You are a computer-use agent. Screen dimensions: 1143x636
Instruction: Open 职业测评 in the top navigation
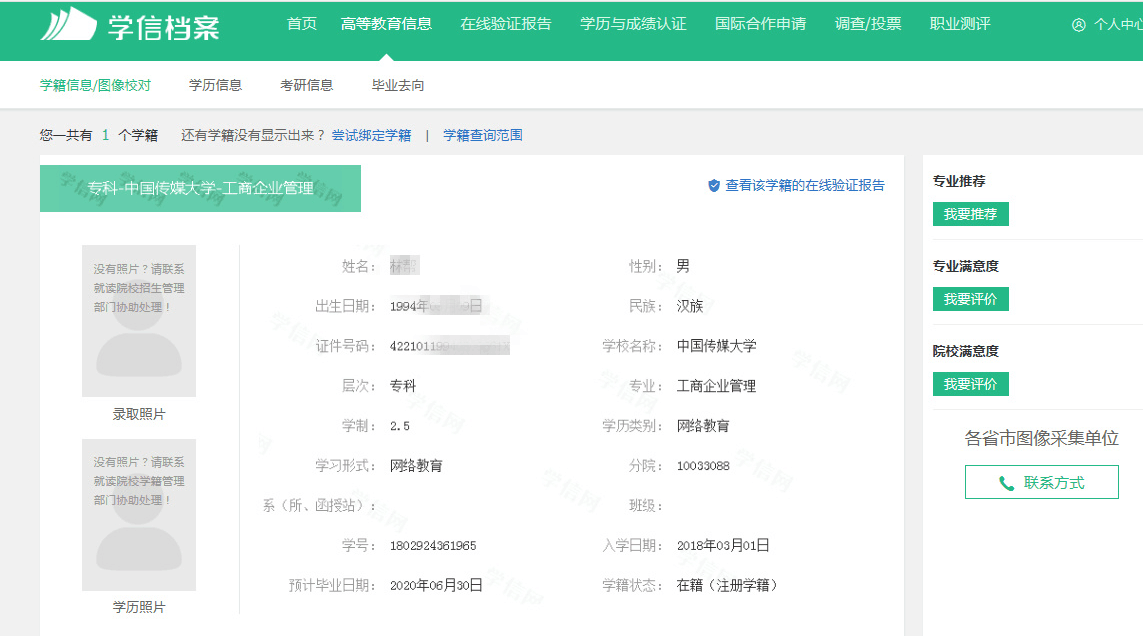tap(960, 24)
